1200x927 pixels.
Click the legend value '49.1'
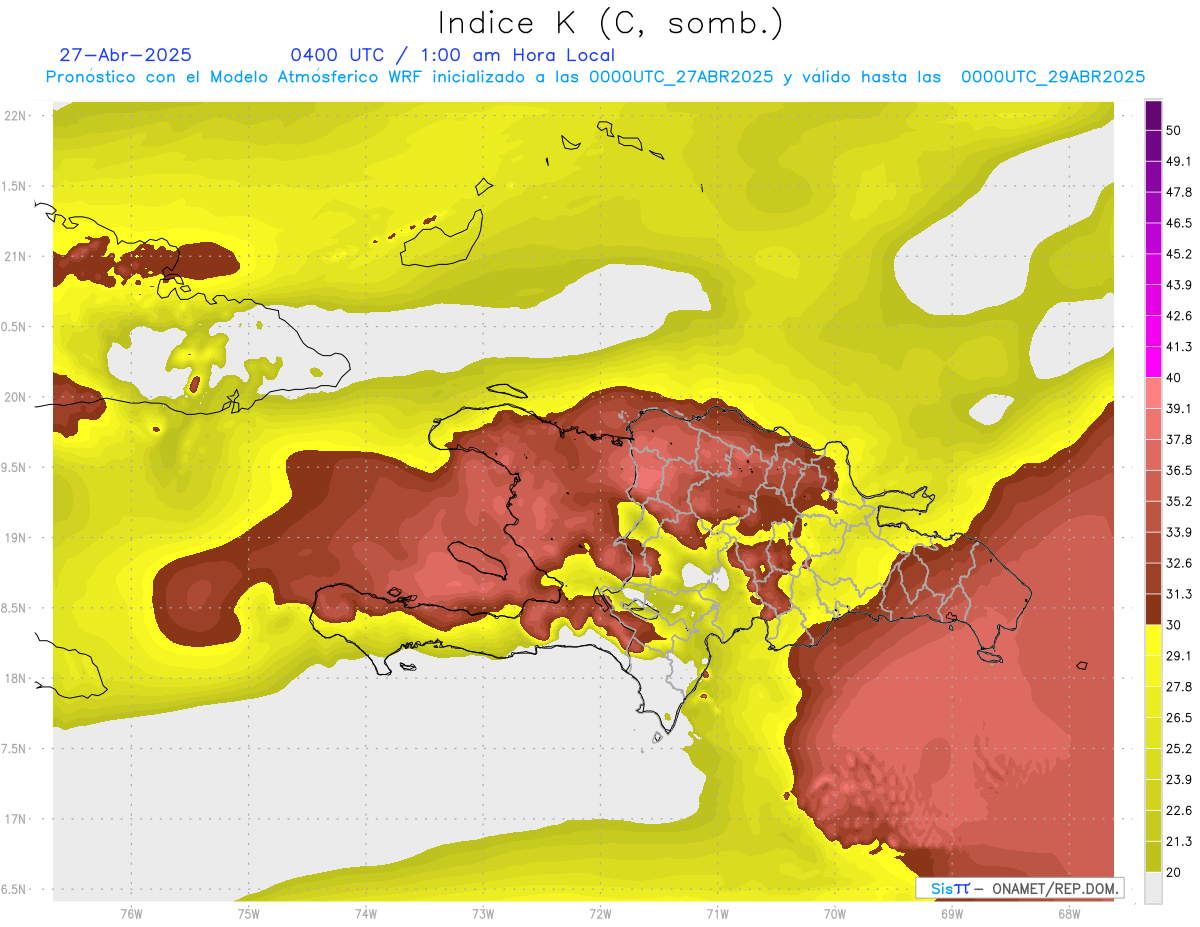(1179, 161)
